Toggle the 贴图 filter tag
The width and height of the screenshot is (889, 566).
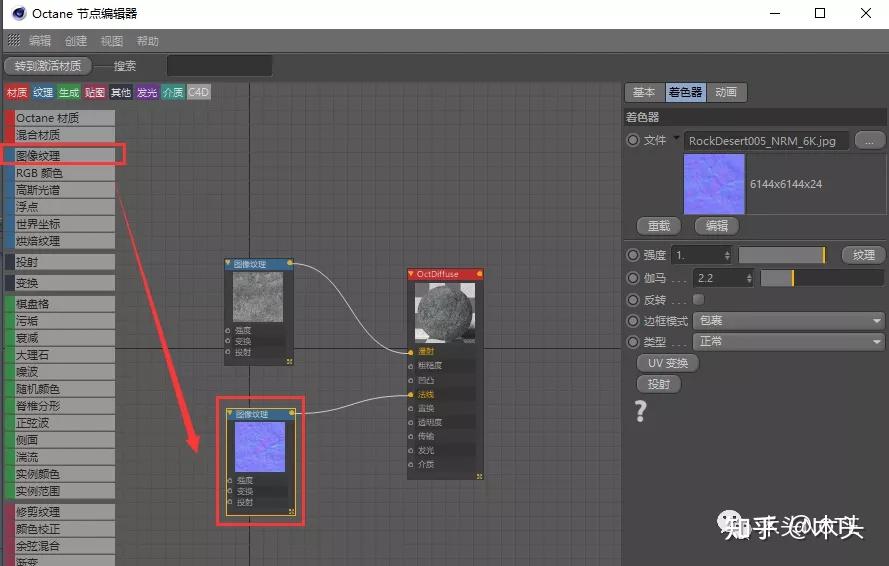[95, 92]
